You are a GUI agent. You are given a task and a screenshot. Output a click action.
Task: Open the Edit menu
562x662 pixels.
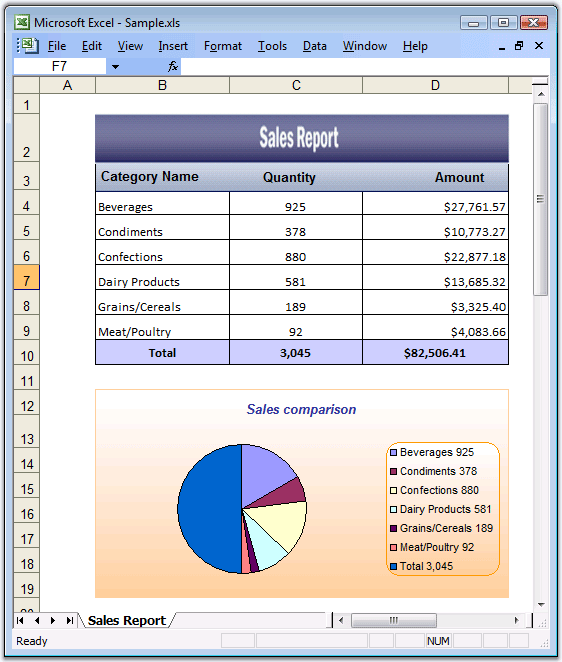point(92,46)
